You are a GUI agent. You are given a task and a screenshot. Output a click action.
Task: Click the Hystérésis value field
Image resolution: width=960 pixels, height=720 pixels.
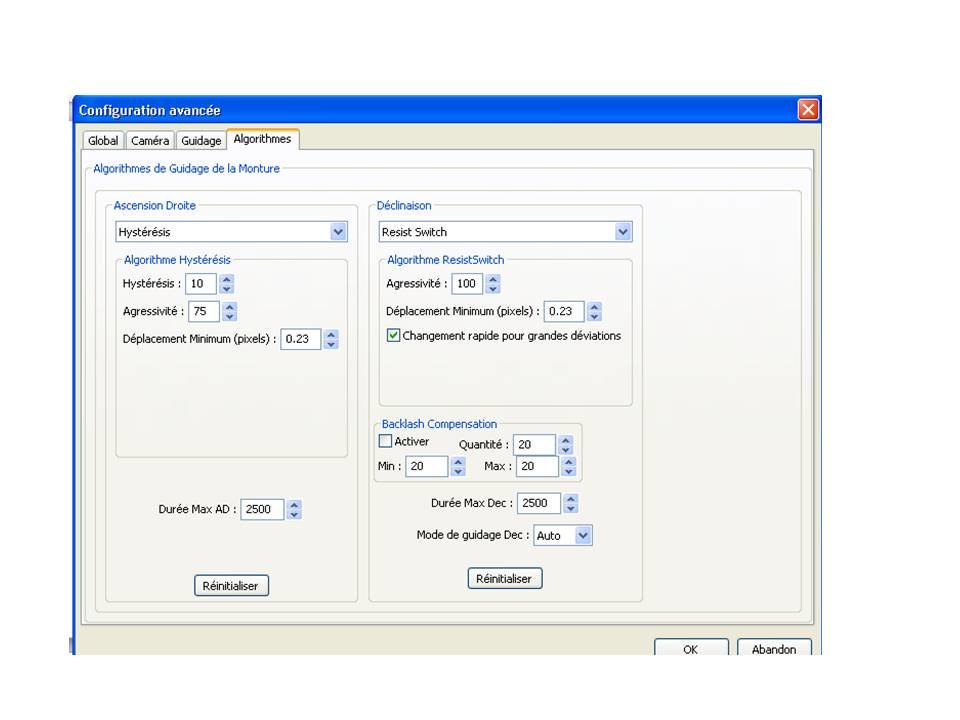click(x=201, y=283)
